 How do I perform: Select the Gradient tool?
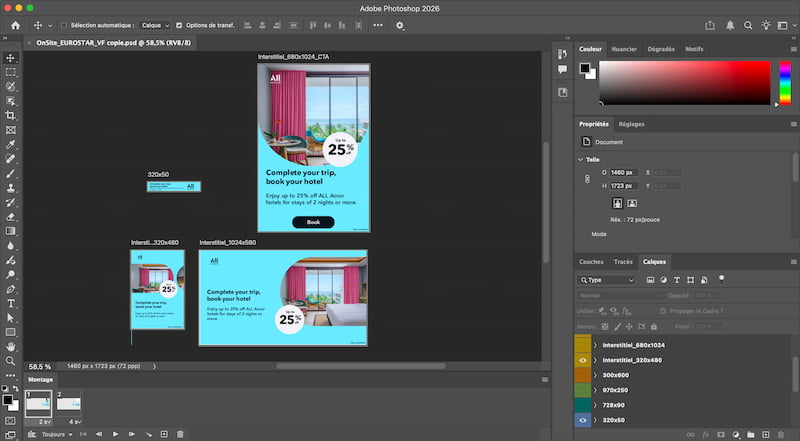pos(10,231)
